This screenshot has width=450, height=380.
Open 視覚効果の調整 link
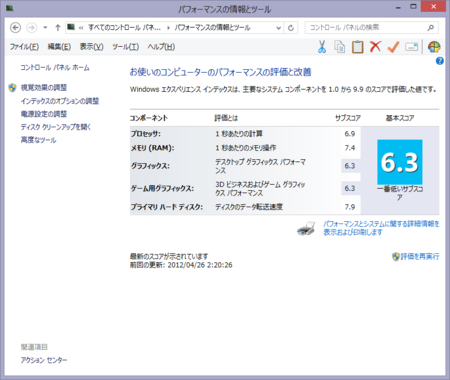coord(44,88)
